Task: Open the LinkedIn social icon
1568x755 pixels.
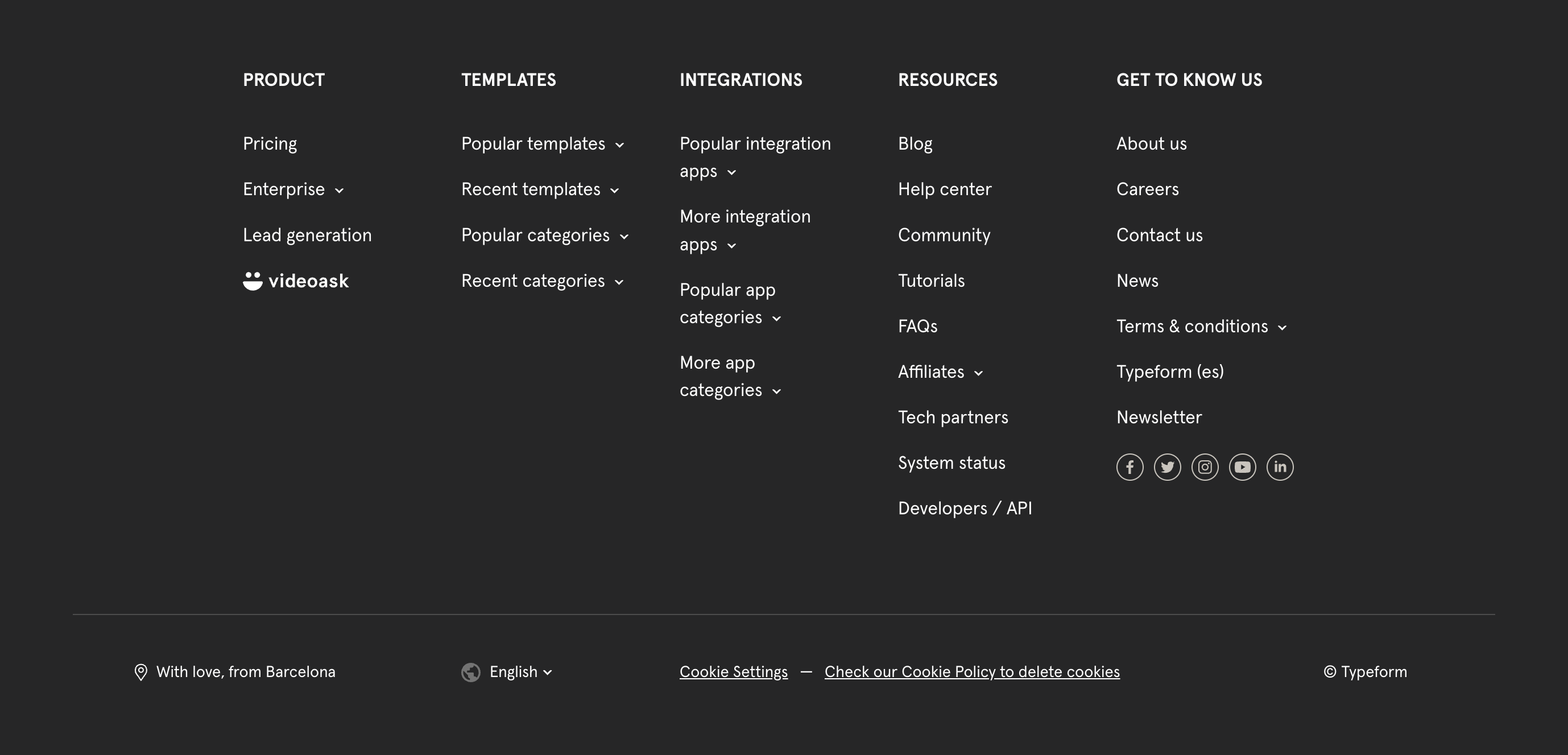Action: tap(1280, 467)
